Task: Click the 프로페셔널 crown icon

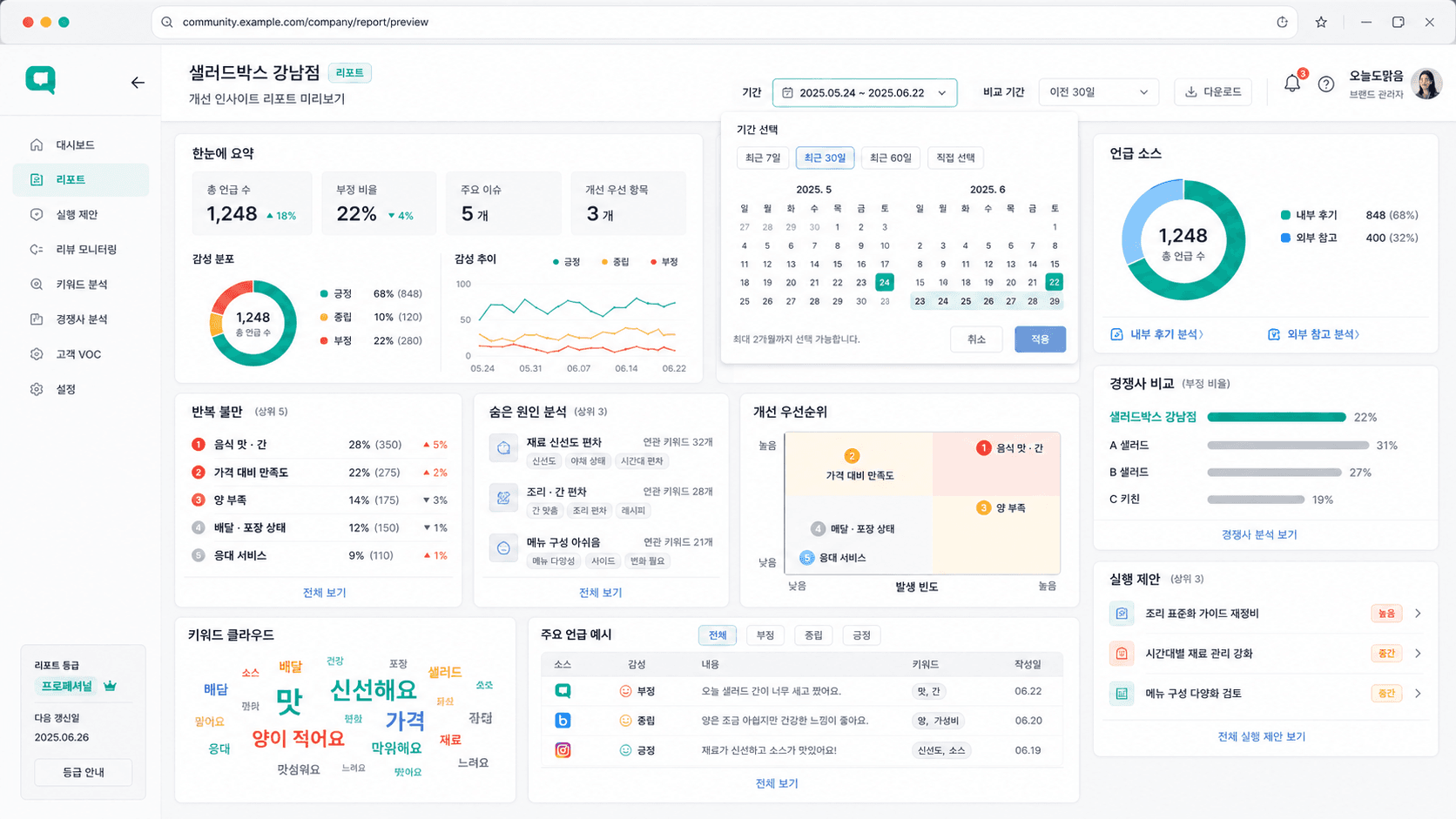Action: click(x=110, y=686)
